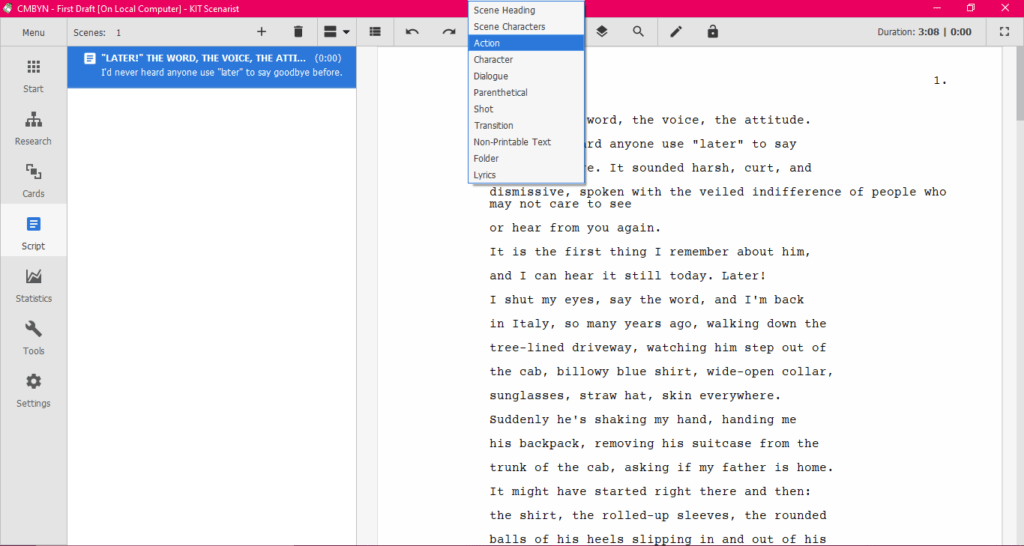Select Lyrics block style
This screenshot has height=546, width=1024.
coord(526,175)
